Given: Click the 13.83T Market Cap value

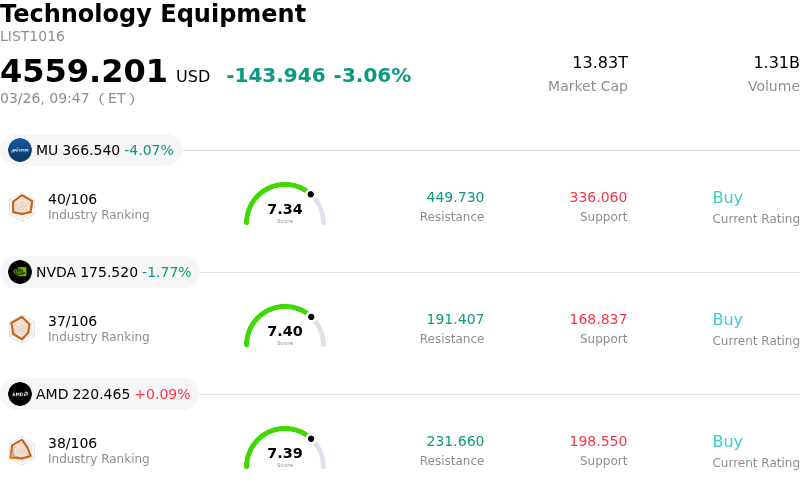Looking at the screenshot, I should click(599, 63).
